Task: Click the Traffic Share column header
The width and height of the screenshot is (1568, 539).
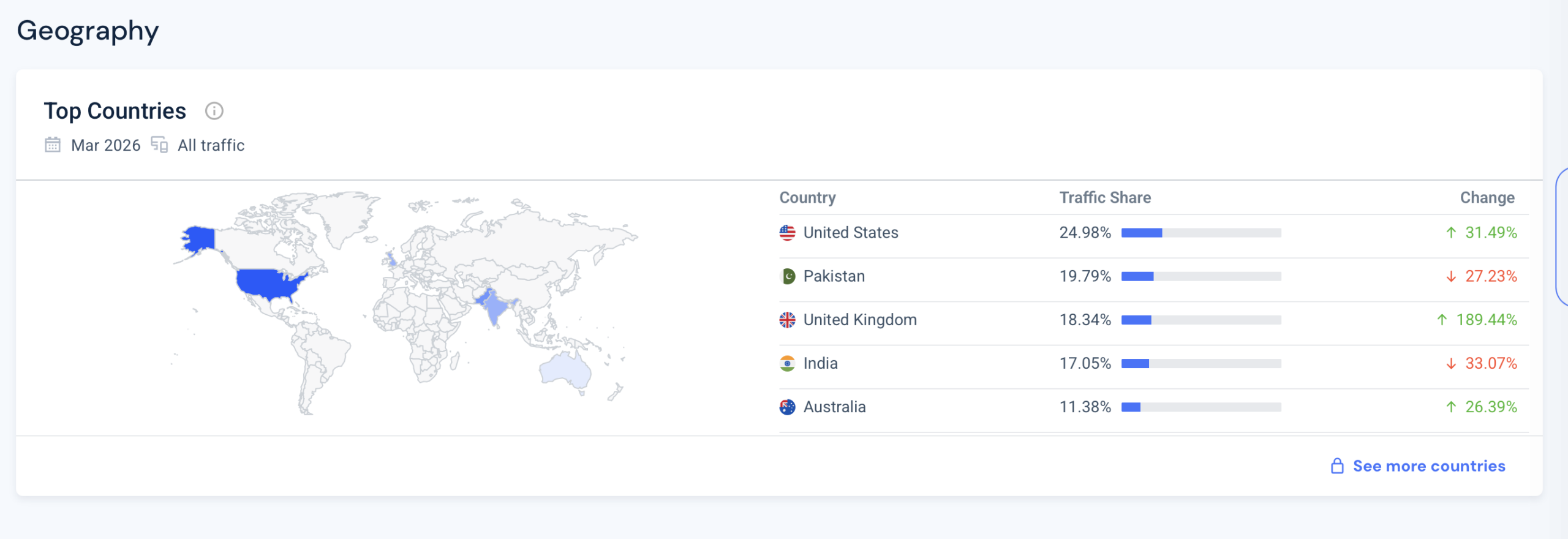Action: tap(1105, 198)
